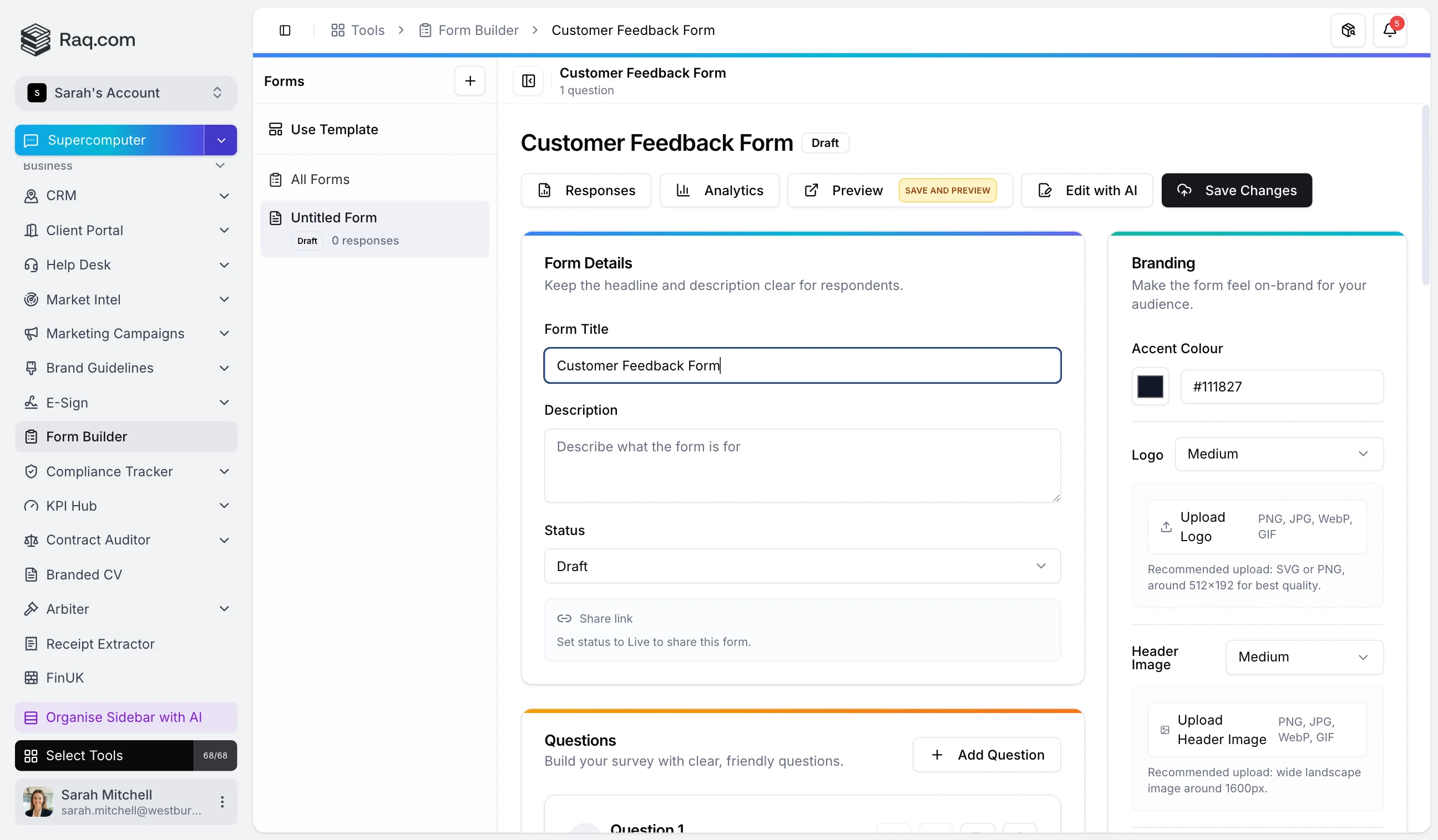Image resolution: width=1438 pixels, height=840 pixels.
Task: Expand the Compliance Tracker chevron
Action: point(224,472)
